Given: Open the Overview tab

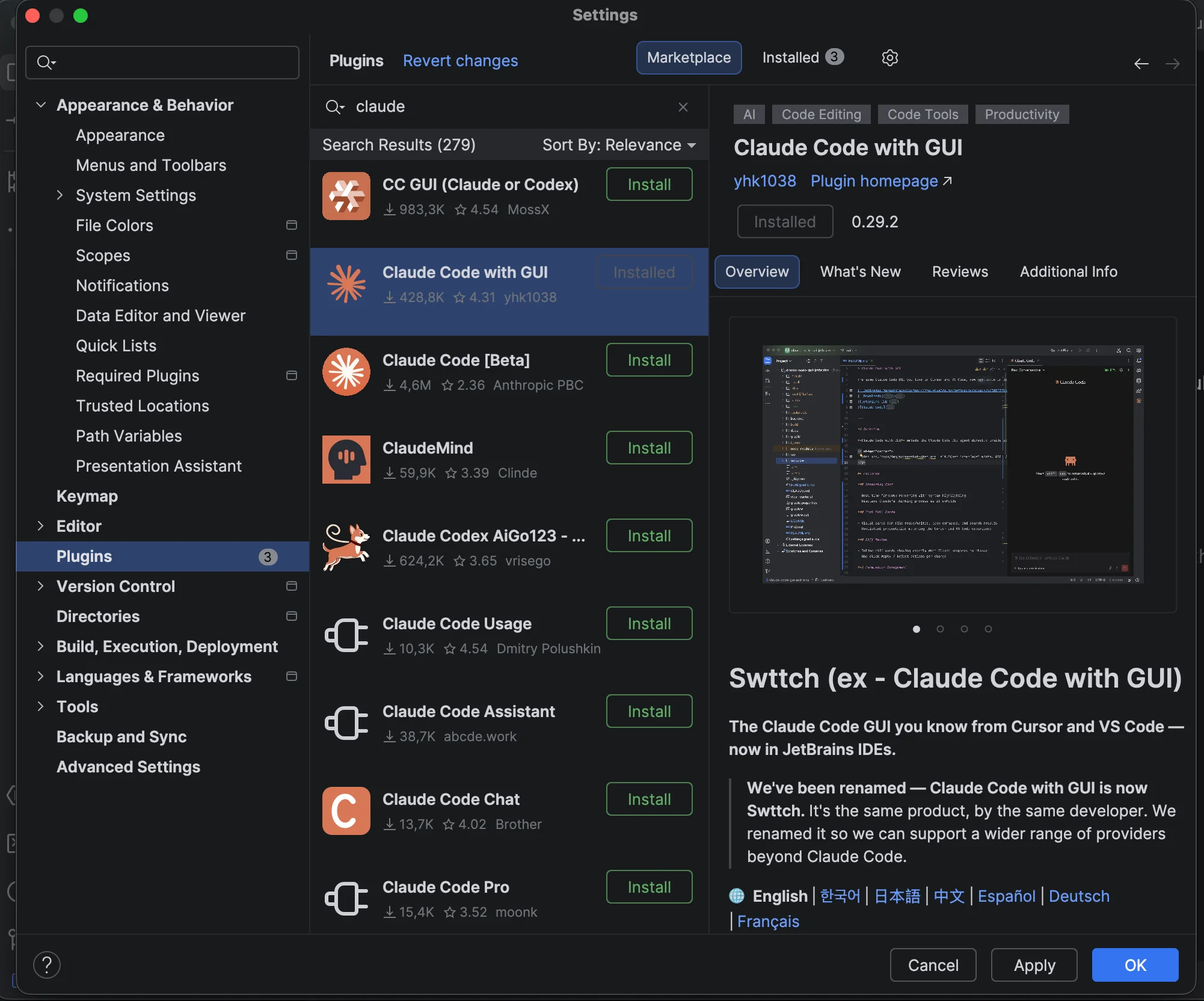Looking at the screenshot, I should [x=757, y=272].
